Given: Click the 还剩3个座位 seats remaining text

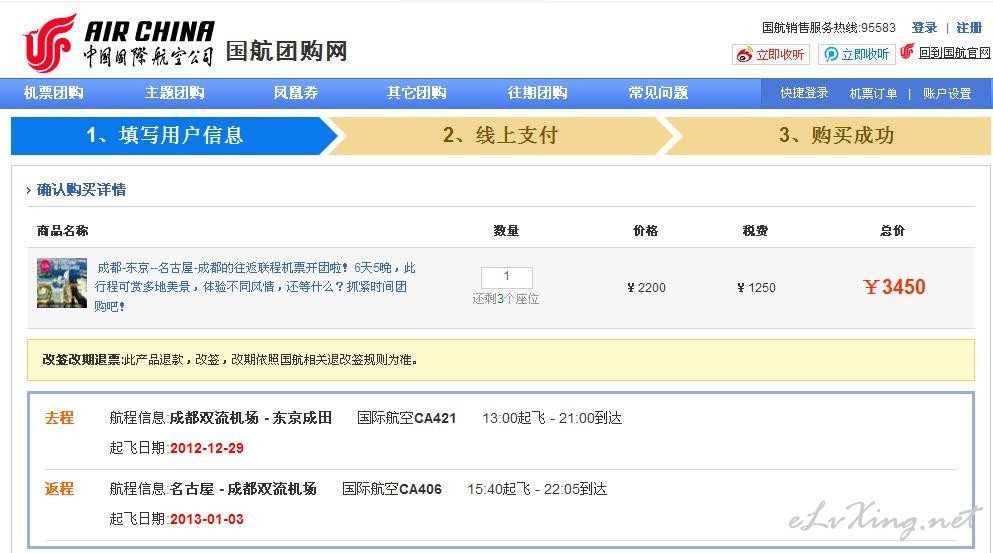Looking at the screenshot, I should tap(506, 299).
